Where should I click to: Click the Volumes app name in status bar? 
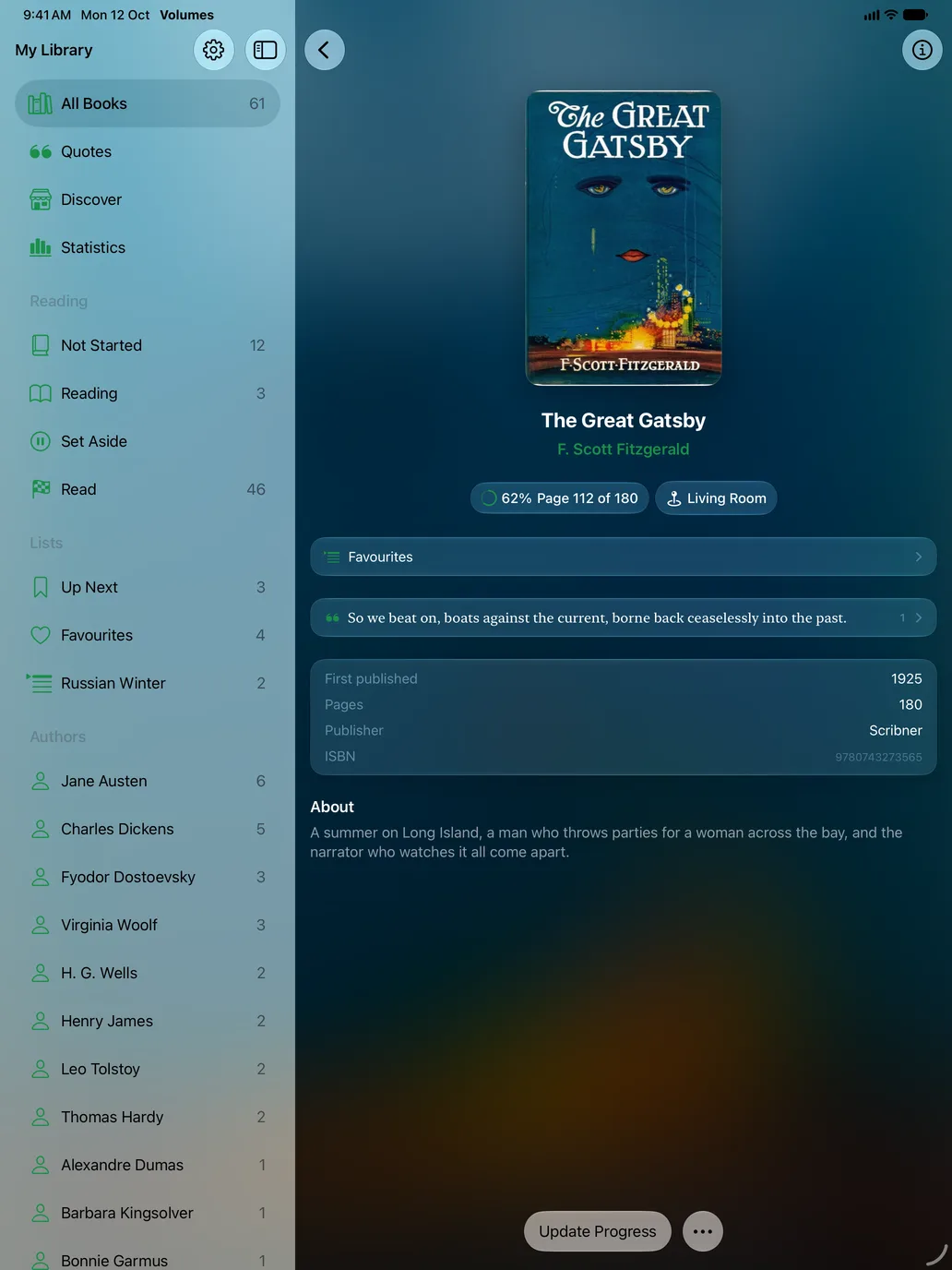pyautogui.click(x=186, y=15)
